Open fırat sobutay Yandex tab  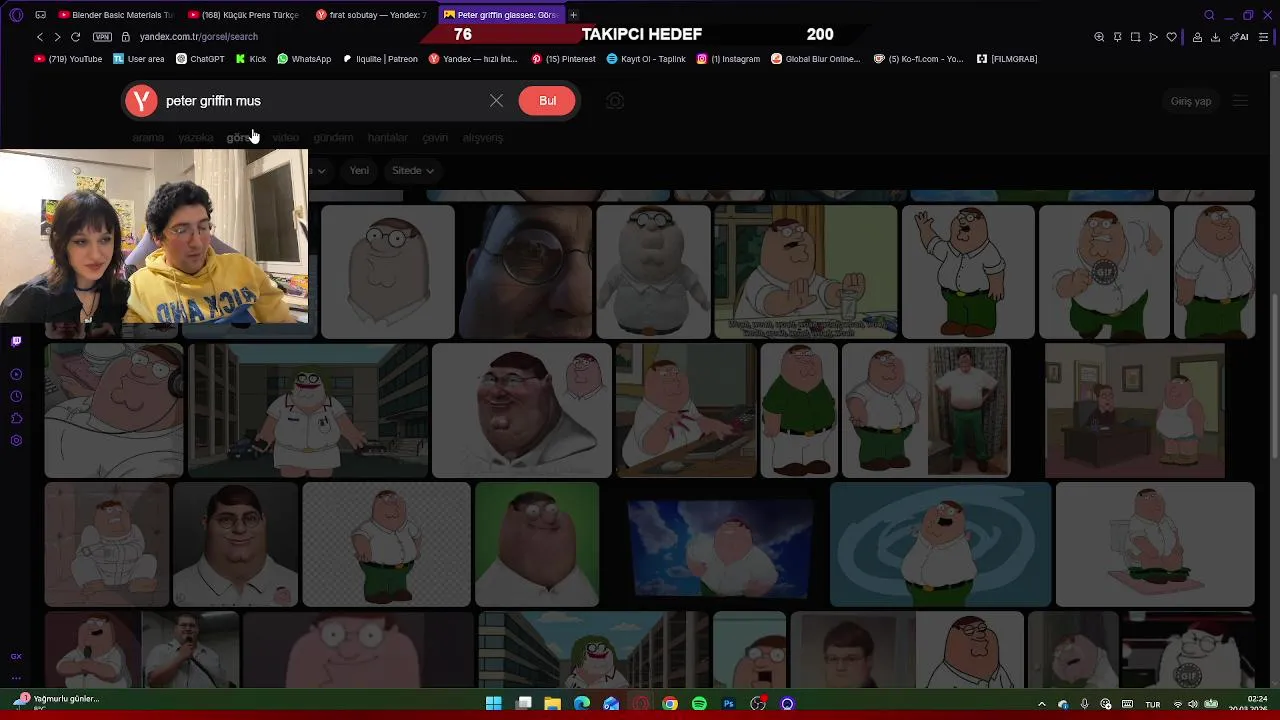pos(371,15)
